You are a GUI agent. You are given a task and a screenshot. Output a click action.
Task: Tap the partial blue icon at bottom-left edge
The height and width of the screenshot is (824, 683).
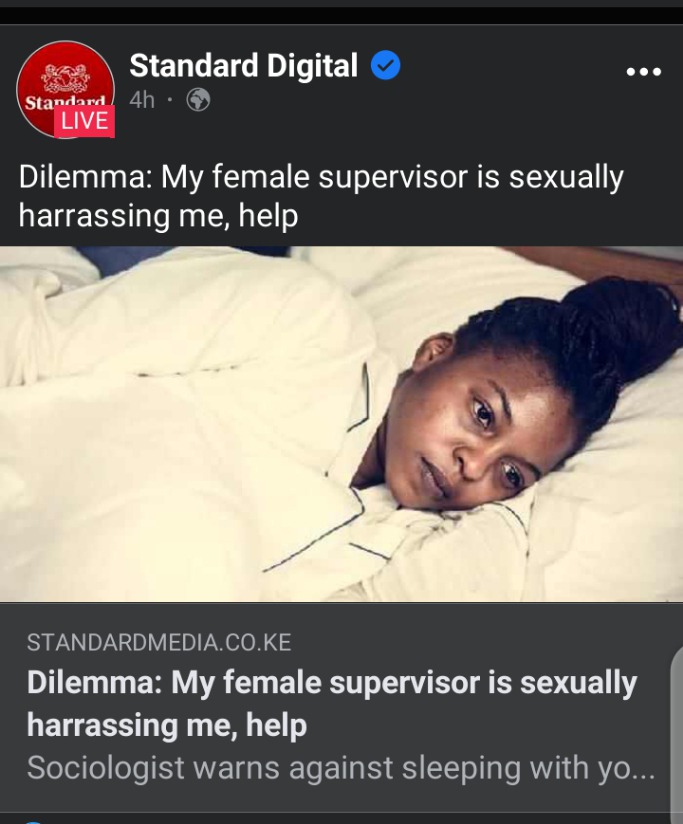pos(33,821)
